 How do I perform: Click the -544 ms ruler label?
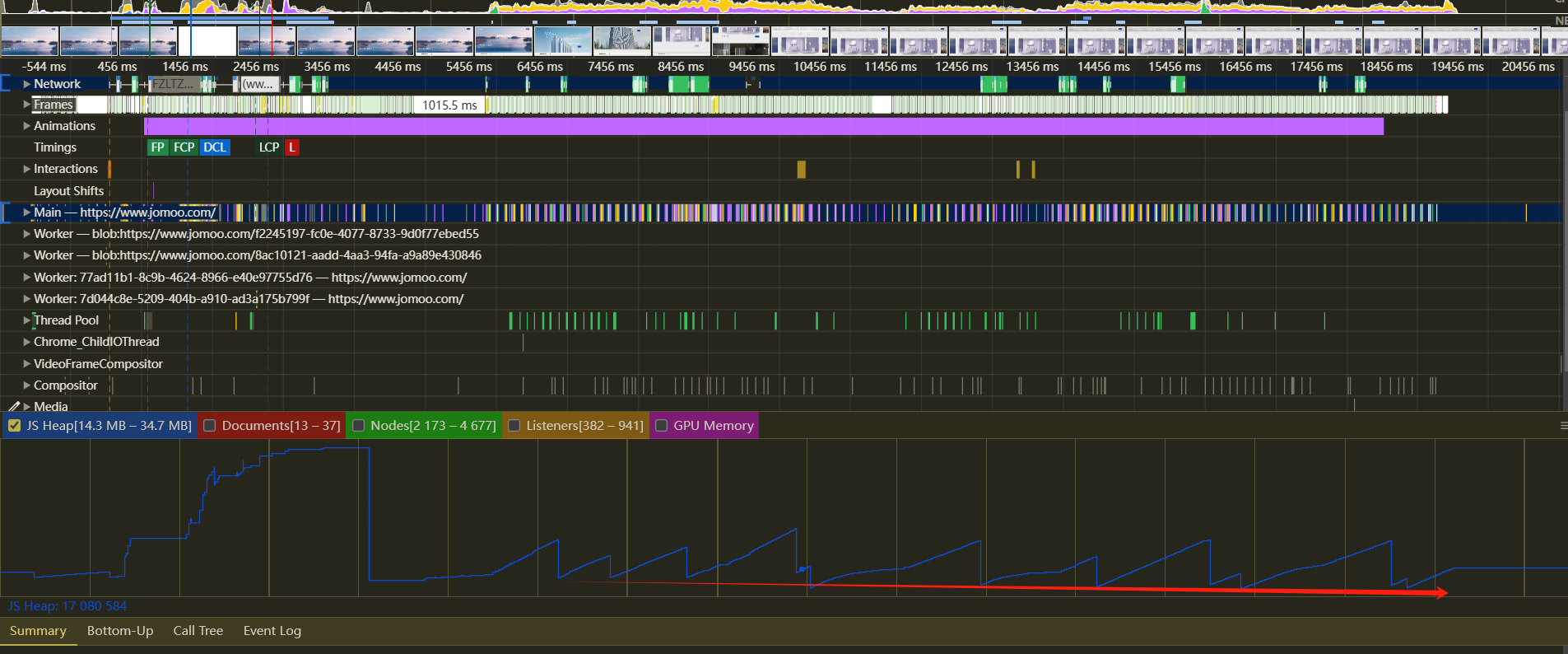point(44,67)
